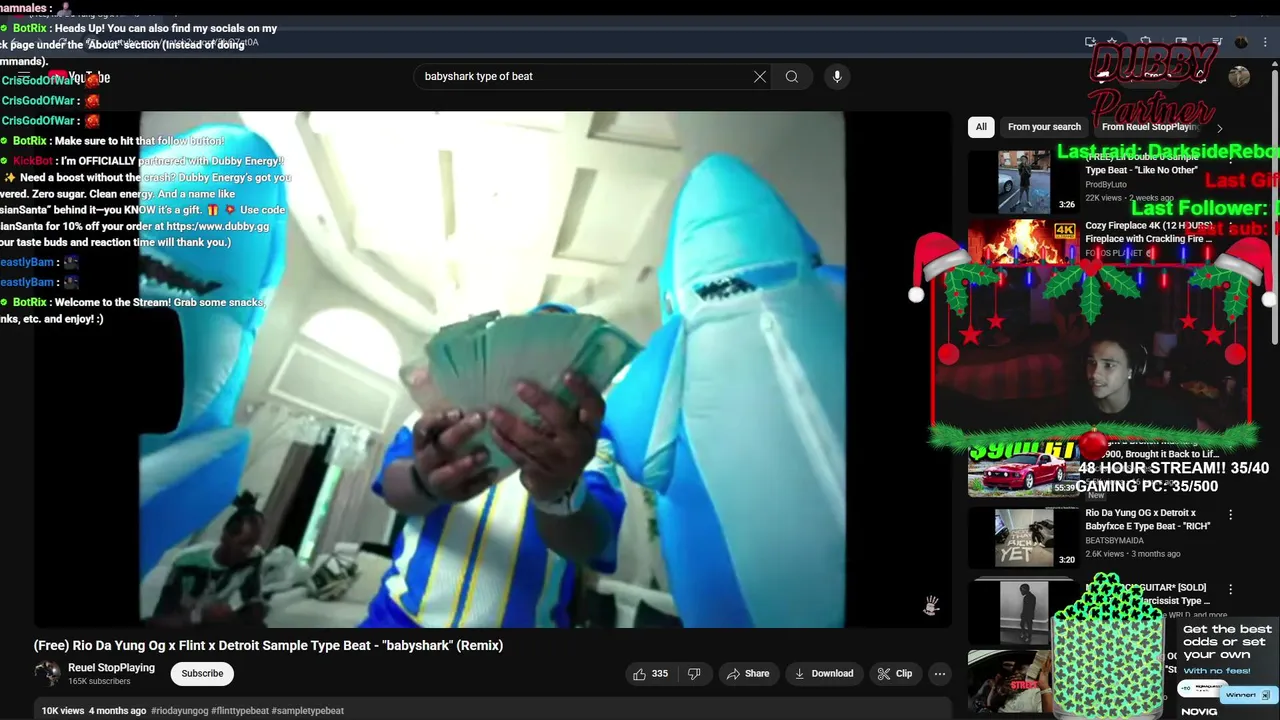Open ProdByLuto channel link

point(1106,185)
